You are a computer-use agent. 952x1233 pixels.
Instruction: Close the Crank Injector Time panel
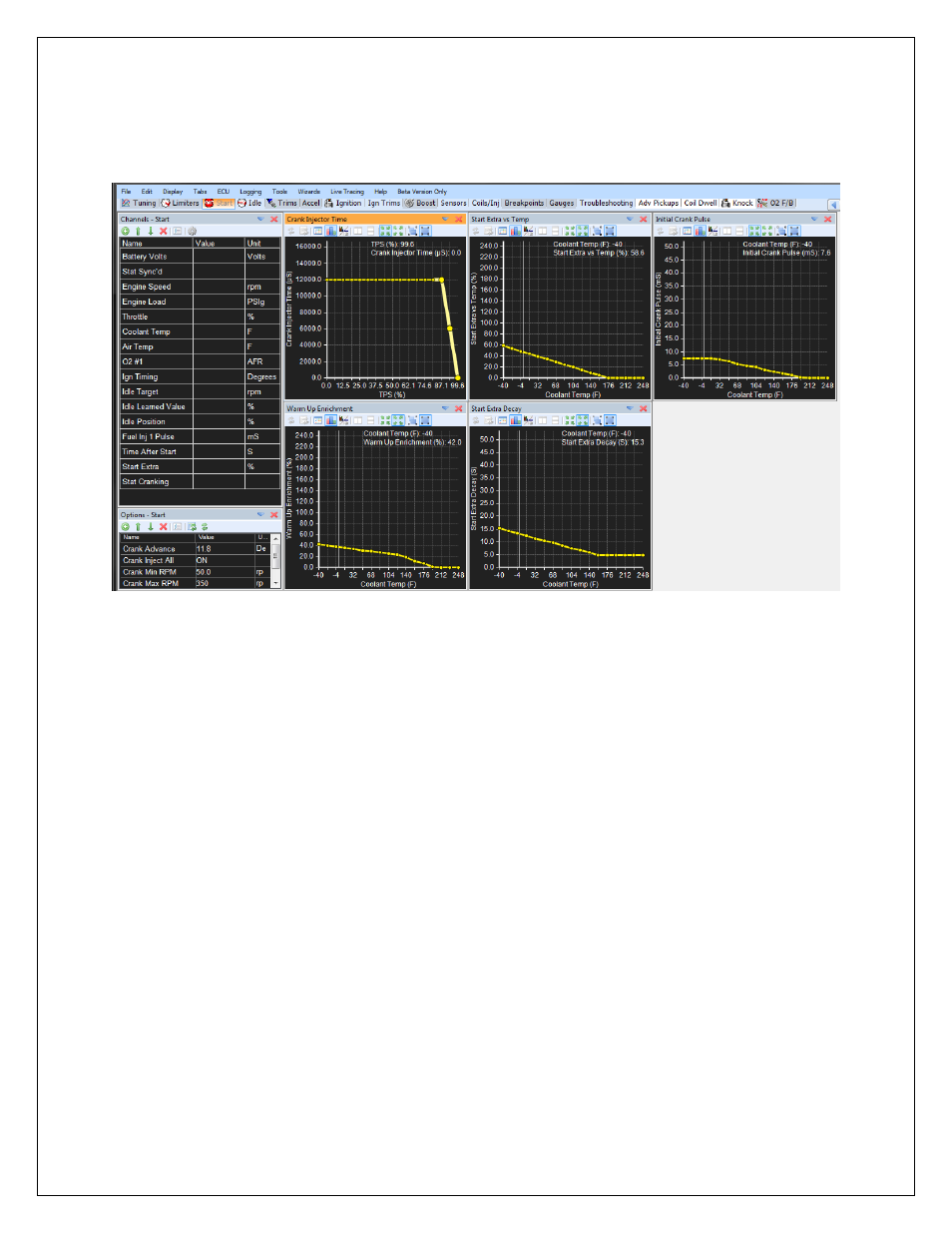pyautogui.click(x=459, y=219)
